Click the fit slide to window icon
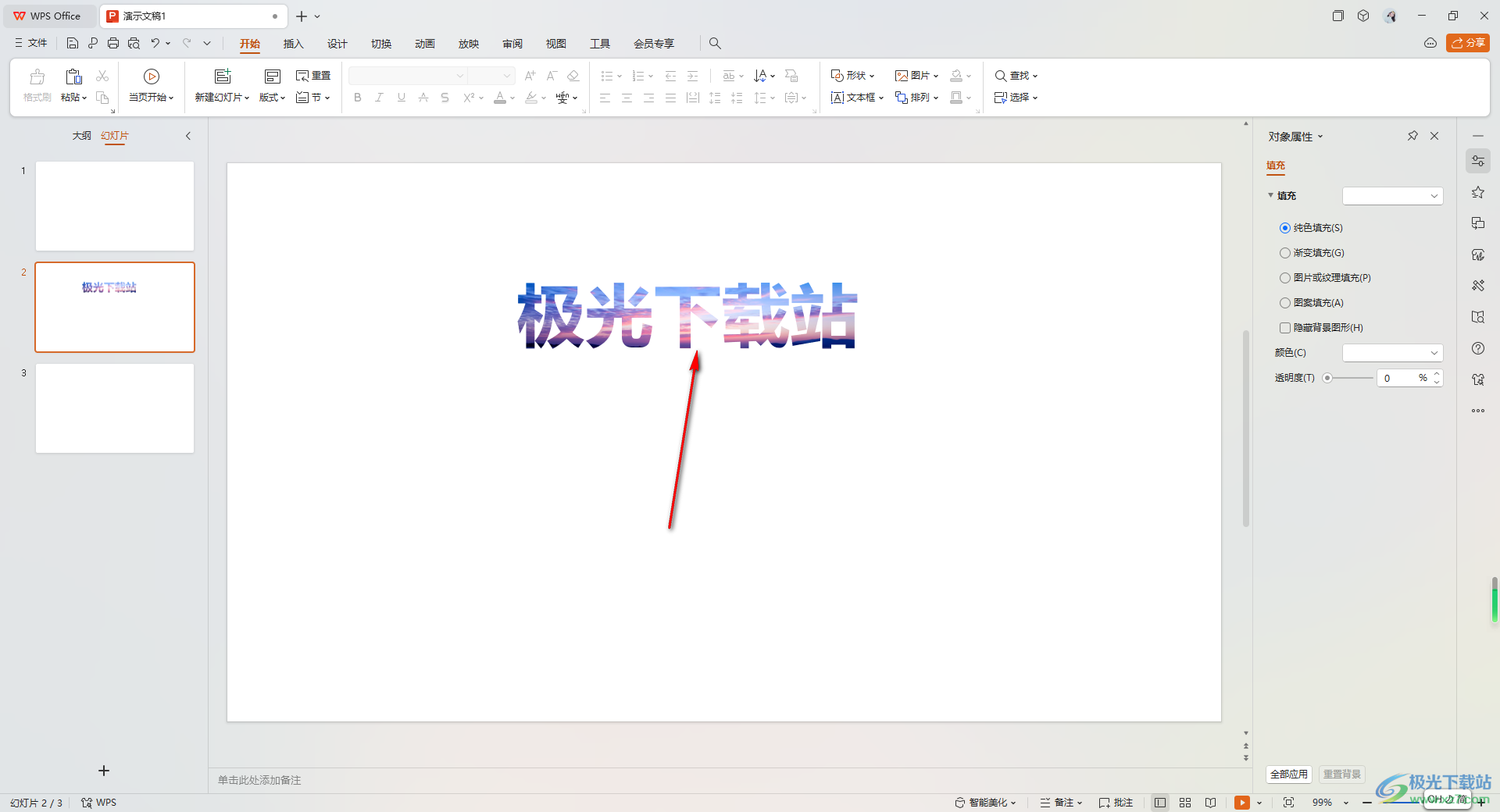 pyautogui.click(x=1289, y=803)
